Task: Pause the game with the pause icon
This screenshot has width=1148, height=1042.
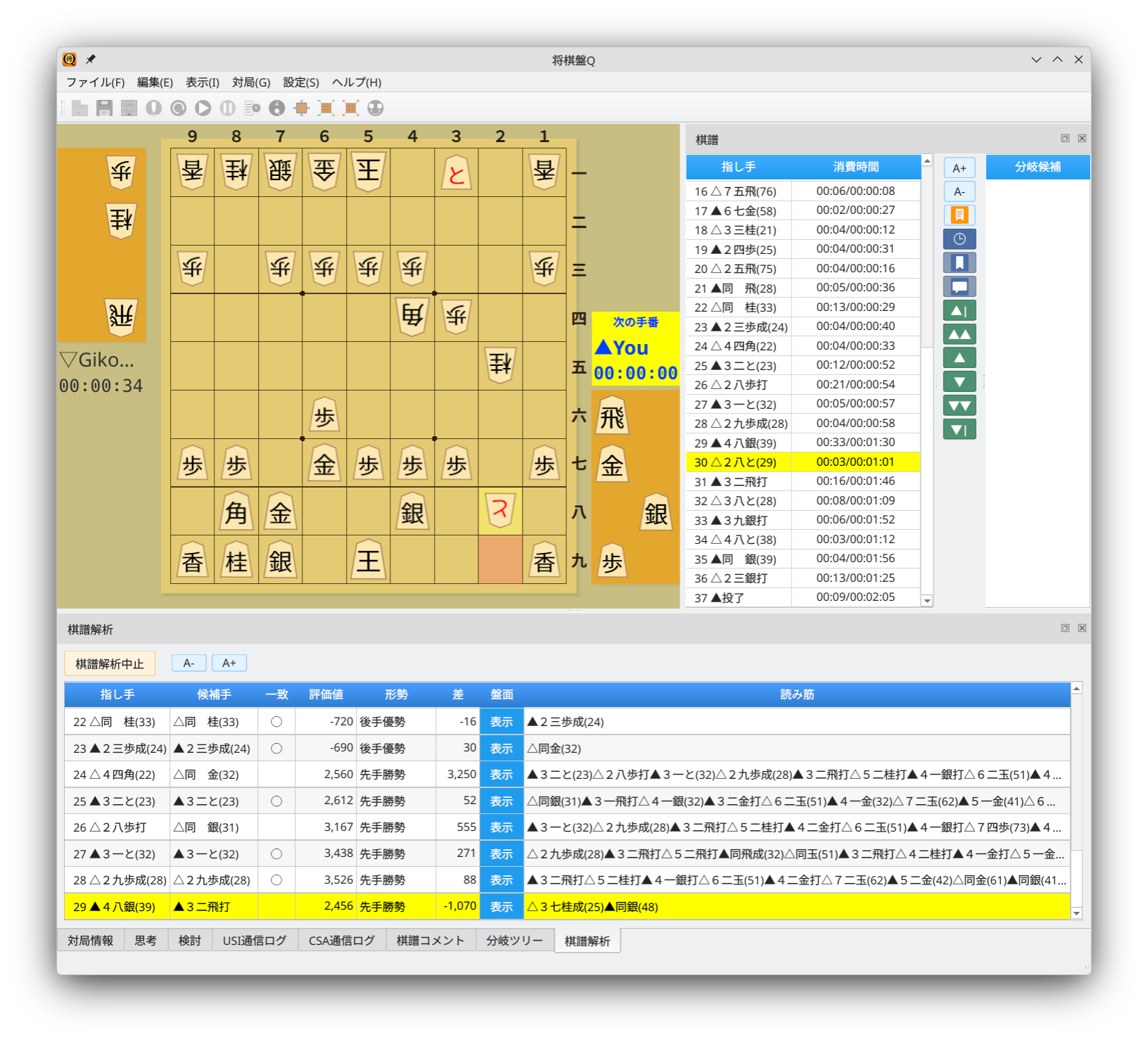Action: coord(228,108)
